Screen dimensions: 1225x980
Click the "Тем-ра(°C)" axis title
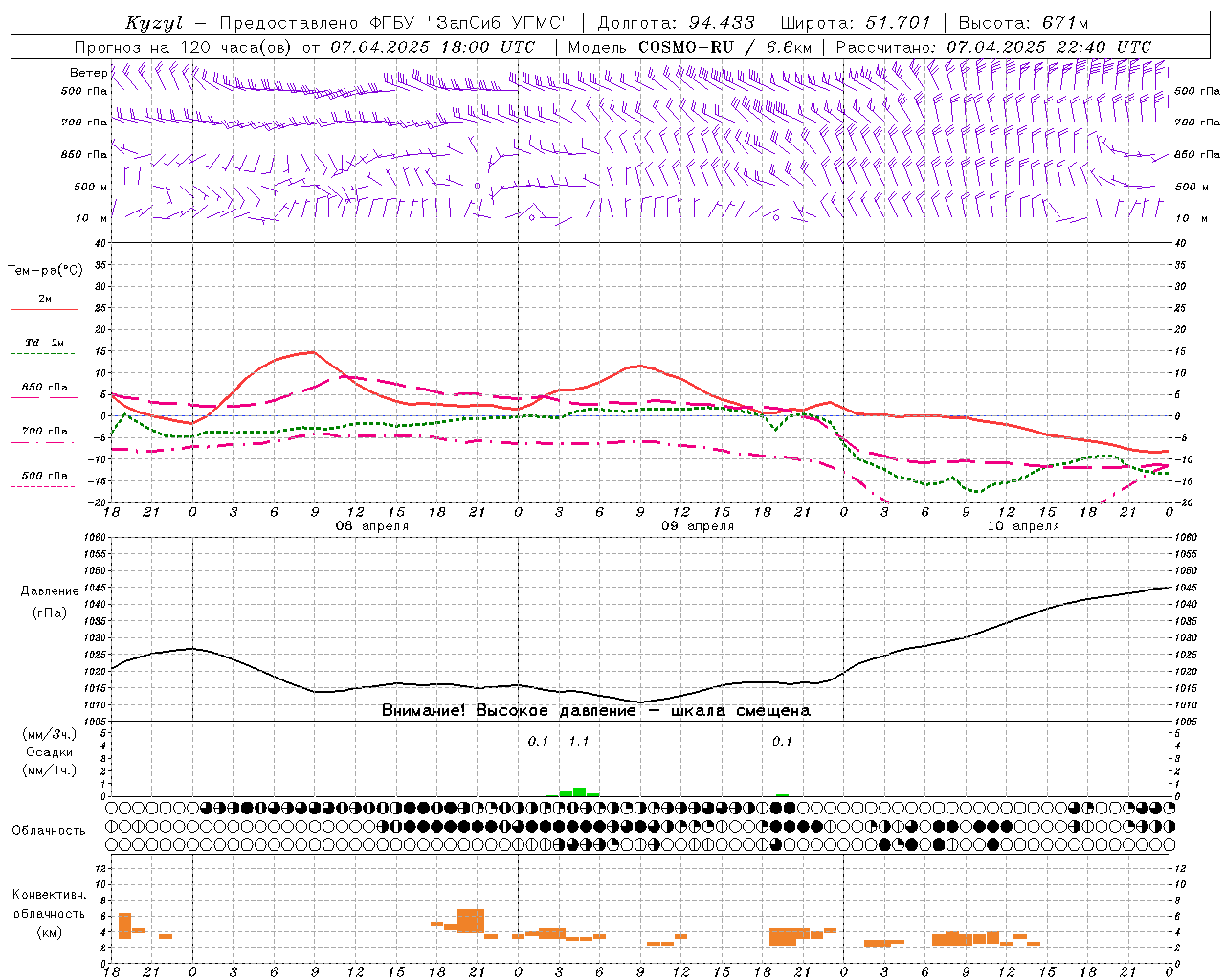(x=45, y=271)
